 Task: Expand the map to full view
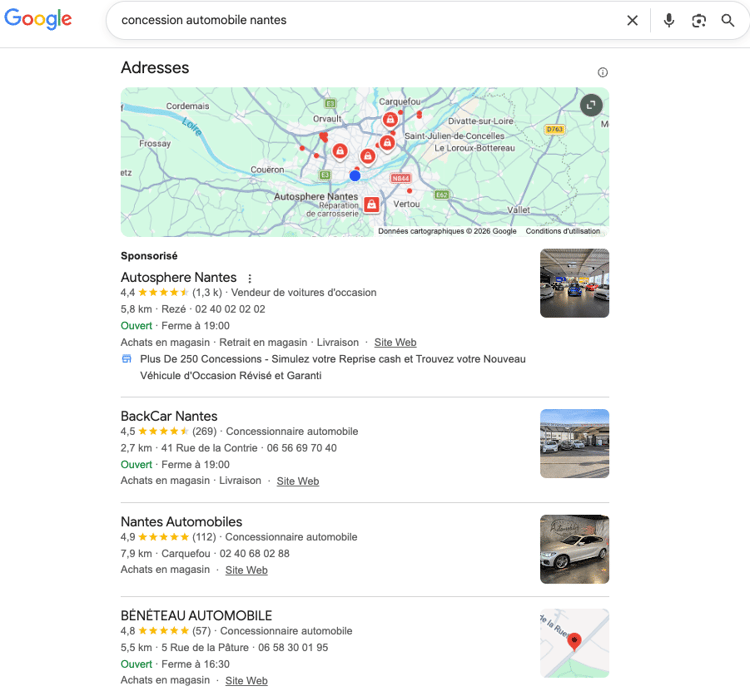pyautogui.click(x=591, y=104)
